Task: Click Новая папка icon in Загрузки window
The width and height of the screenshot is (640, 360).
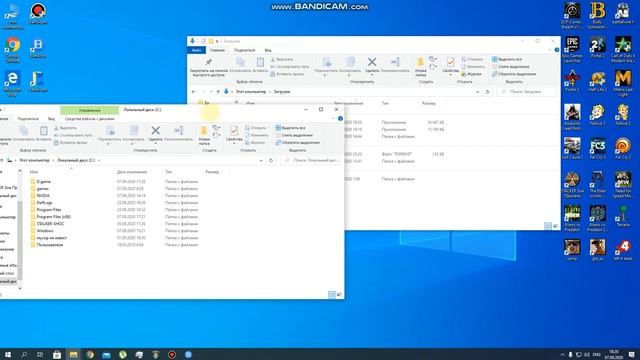Action: tap(420, 62)
